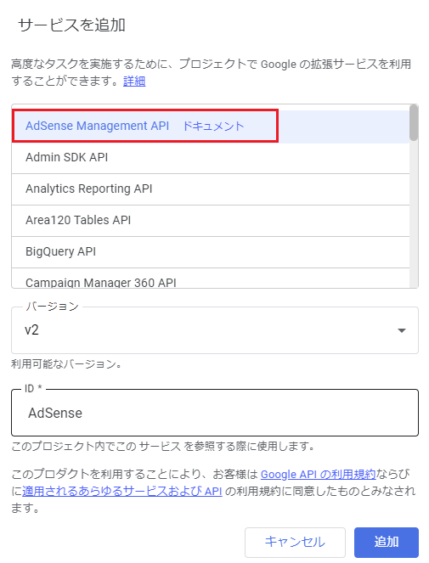This screenshot has height=563, width=429.
Task: Click the blue 追加 button
Action: click(x=386, y=542)
